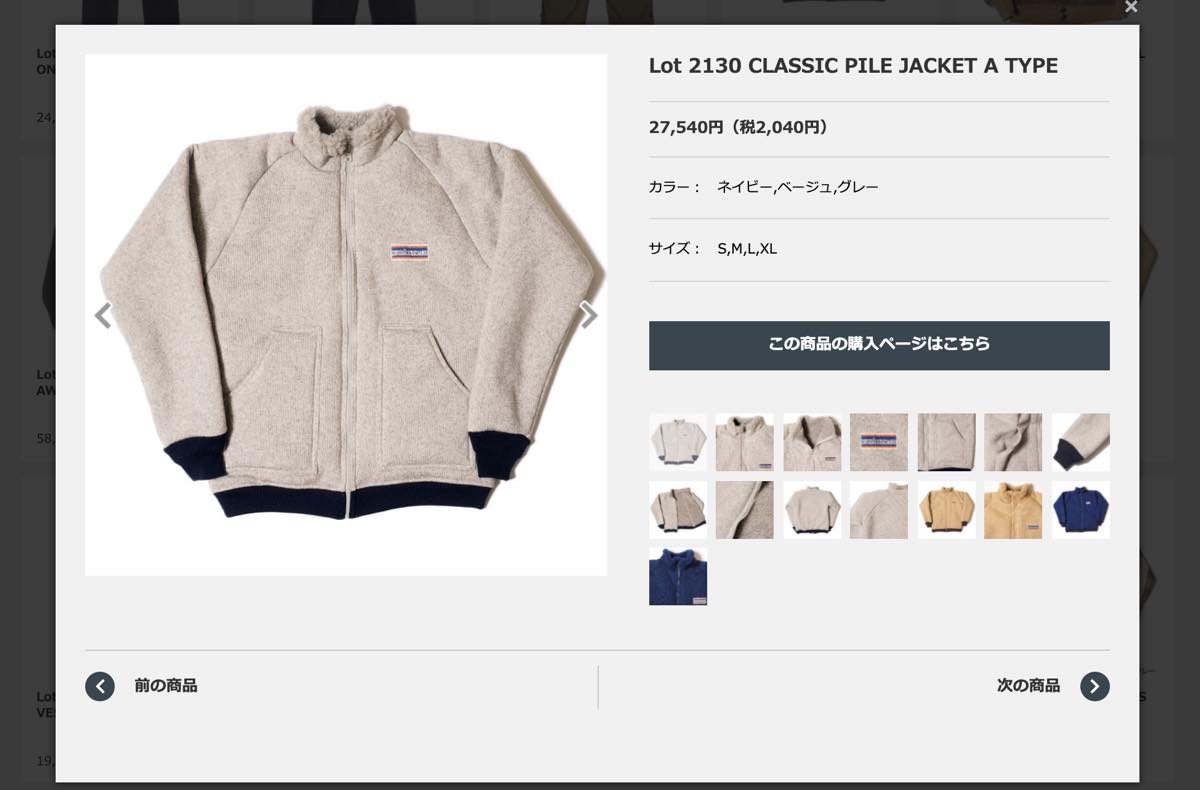This screenshot has height=790, width=1200.
Task: Click the main gray jacket product image
Action: pos(346,315)
